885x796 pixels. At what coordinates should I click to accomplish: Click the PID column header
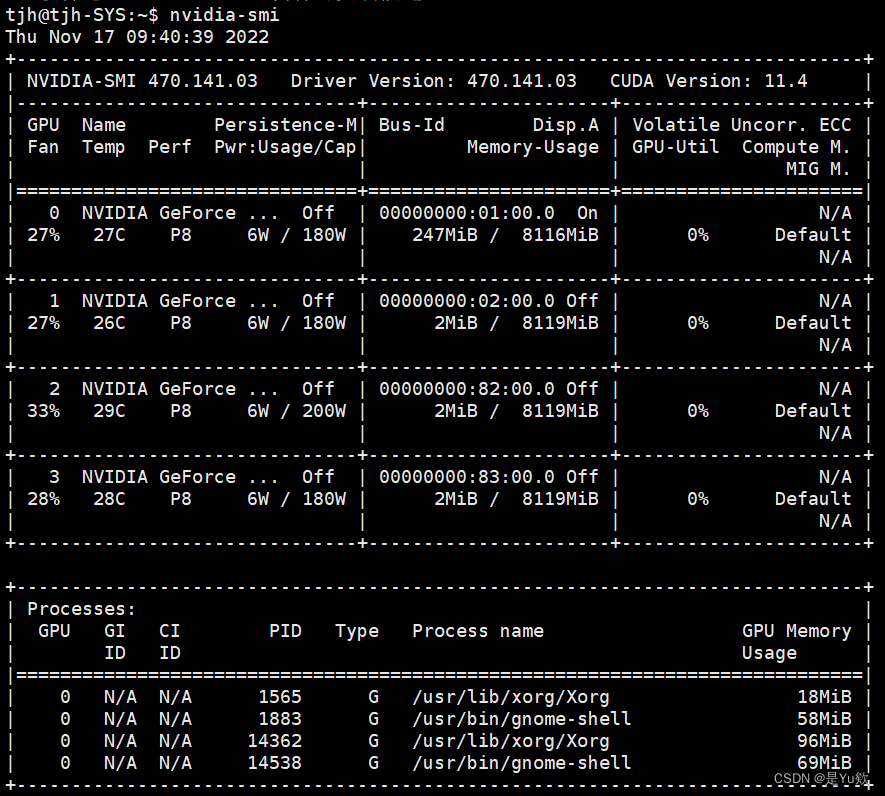(286, 631)
